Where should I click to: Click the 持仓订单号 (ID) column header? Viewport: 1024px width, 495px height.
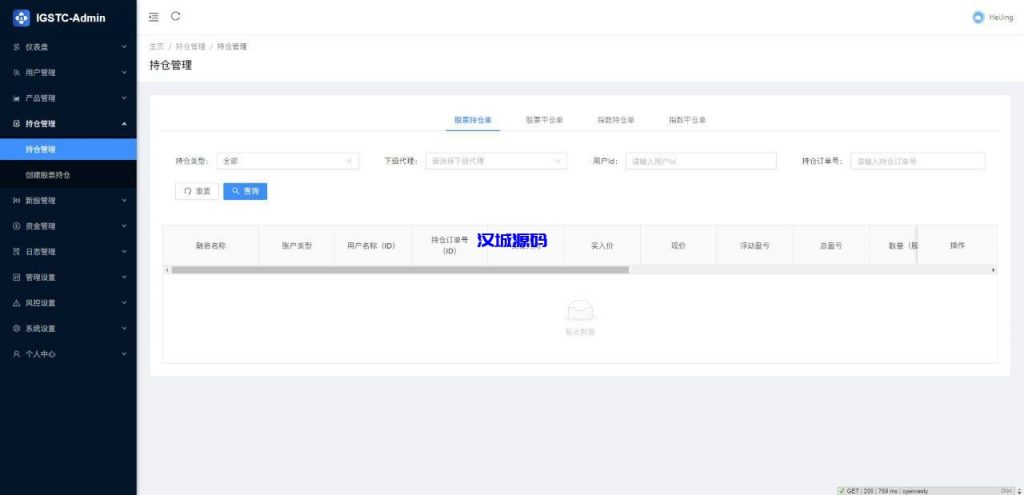pos(449,246)
